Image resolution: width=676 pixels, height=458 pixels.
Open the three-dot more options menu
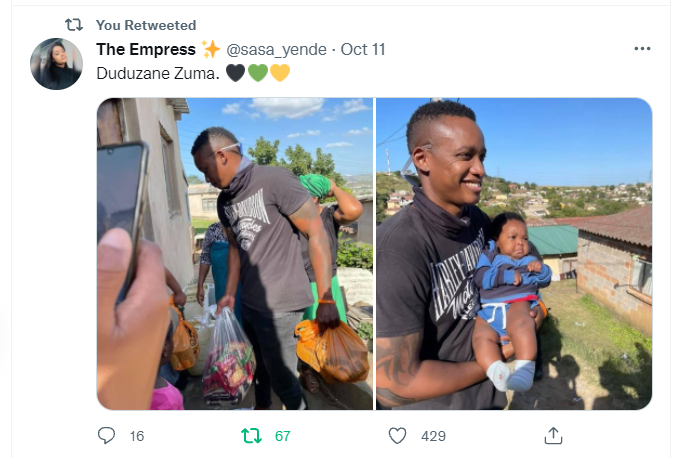(x=642, y=49)
